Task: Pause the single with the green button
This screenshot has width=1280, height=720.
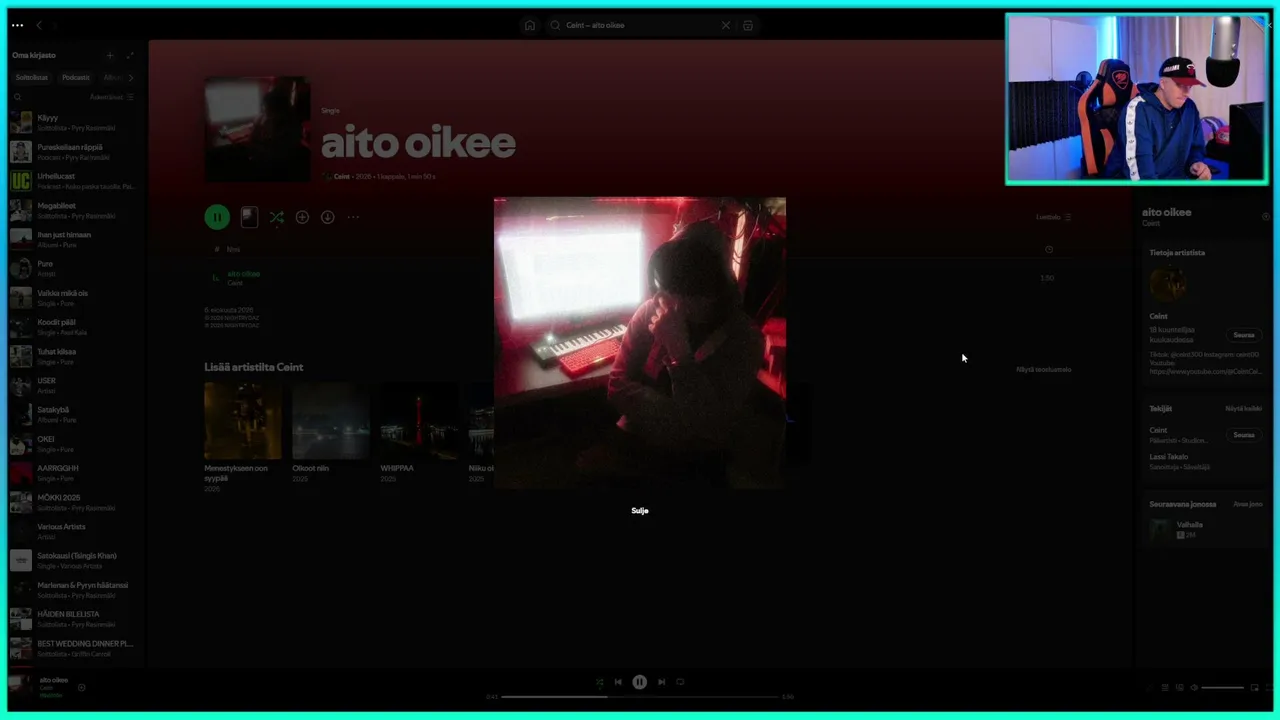Action: pos(217,217)
